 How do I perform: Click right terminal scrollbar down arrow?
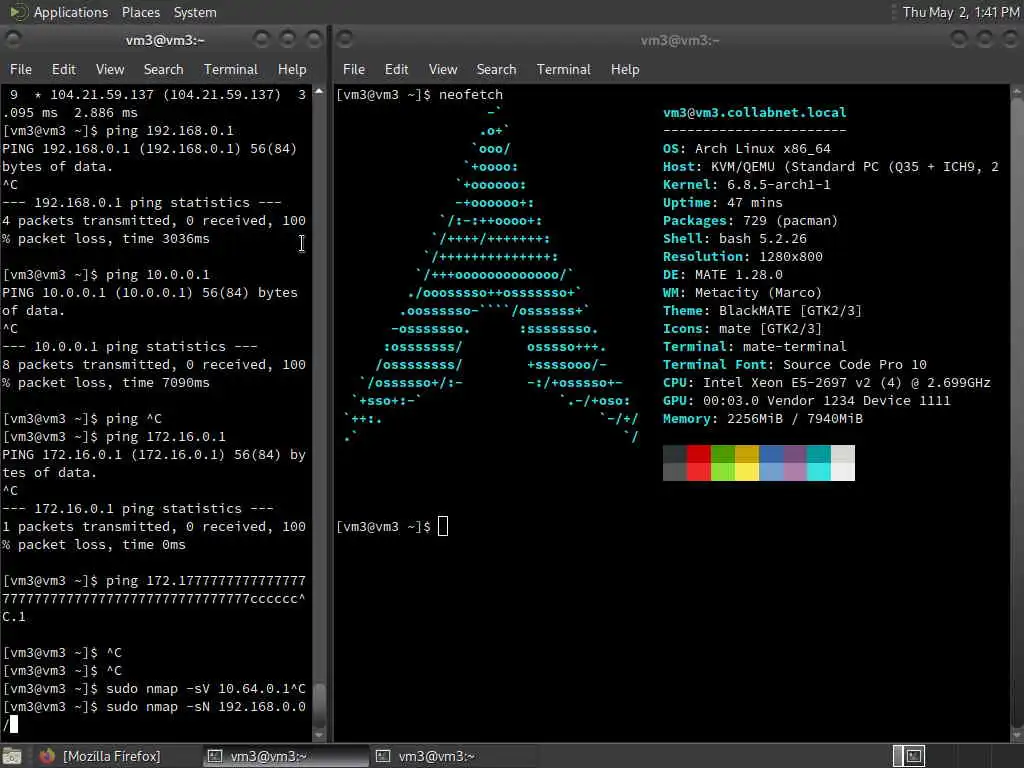click(1017, 735)
